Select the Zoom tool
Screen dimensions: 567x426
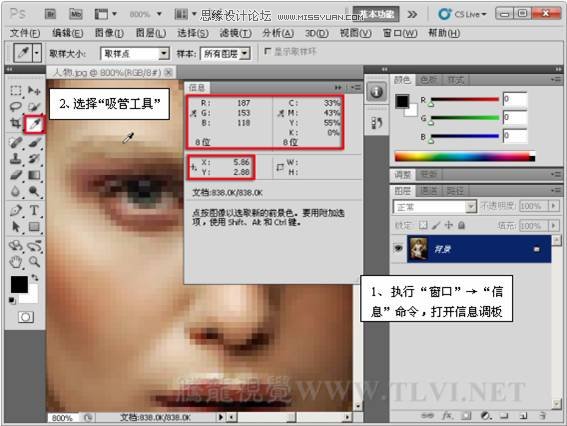pos(34,261)
